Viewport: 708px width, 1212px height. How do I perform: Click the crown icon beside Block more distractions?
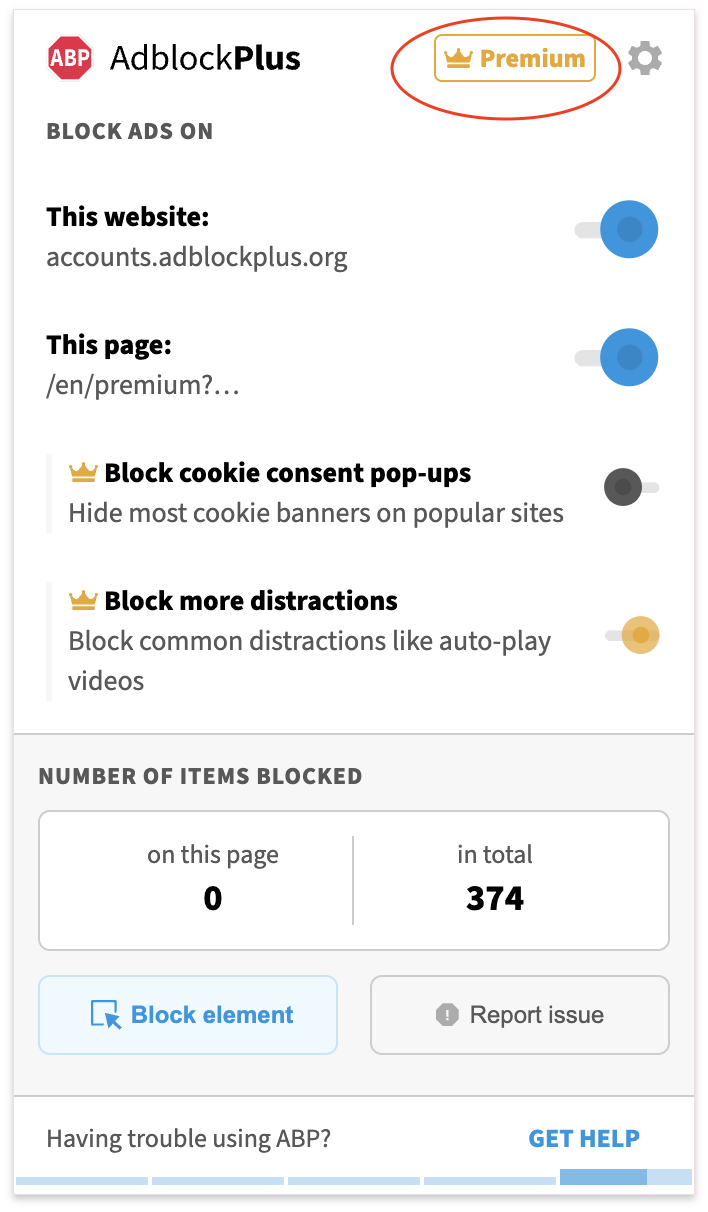coord(81,598)
